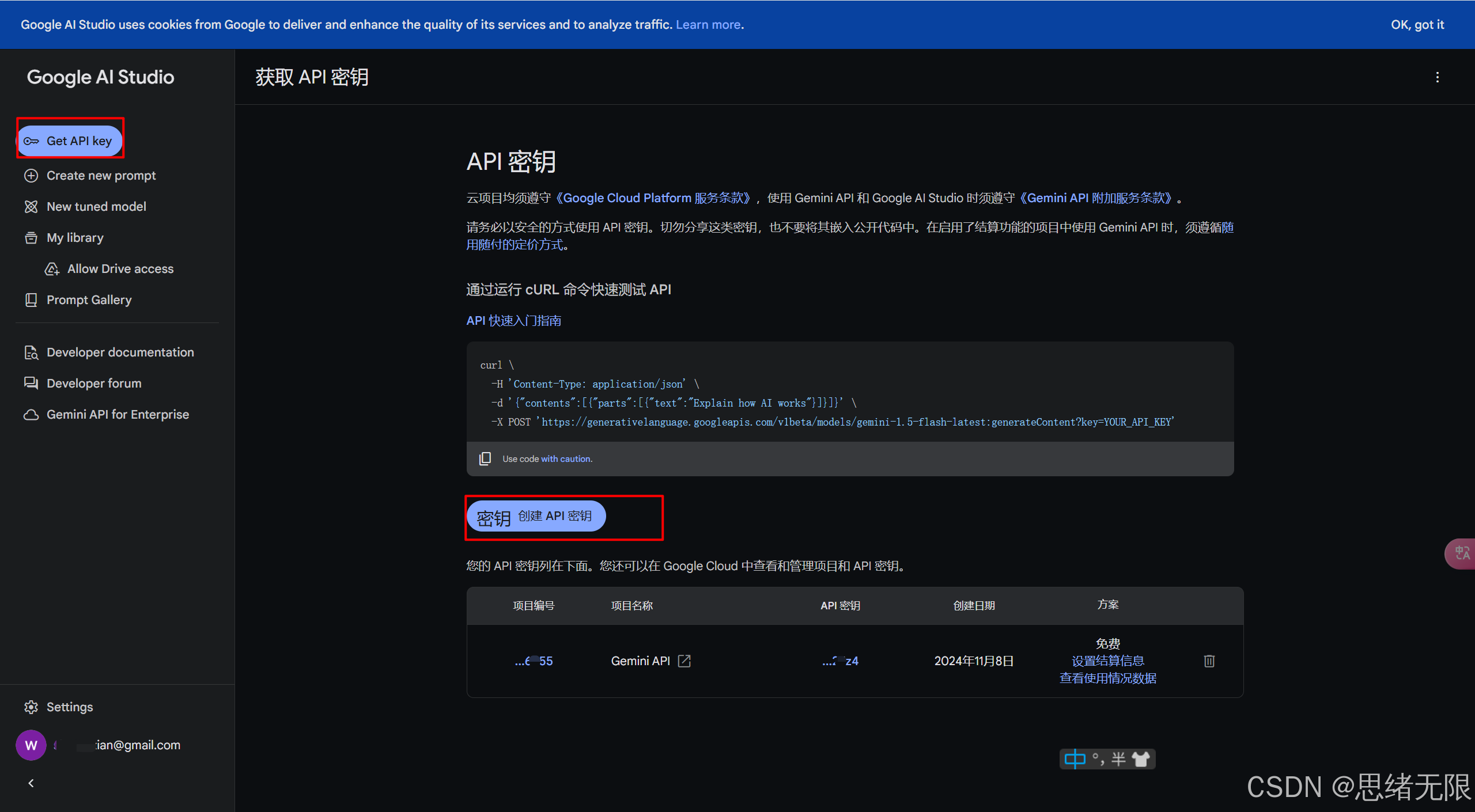Delete the API key with the trash icon
Image resolution: width=1475 pixels, height=812 pixels.
1209,661
